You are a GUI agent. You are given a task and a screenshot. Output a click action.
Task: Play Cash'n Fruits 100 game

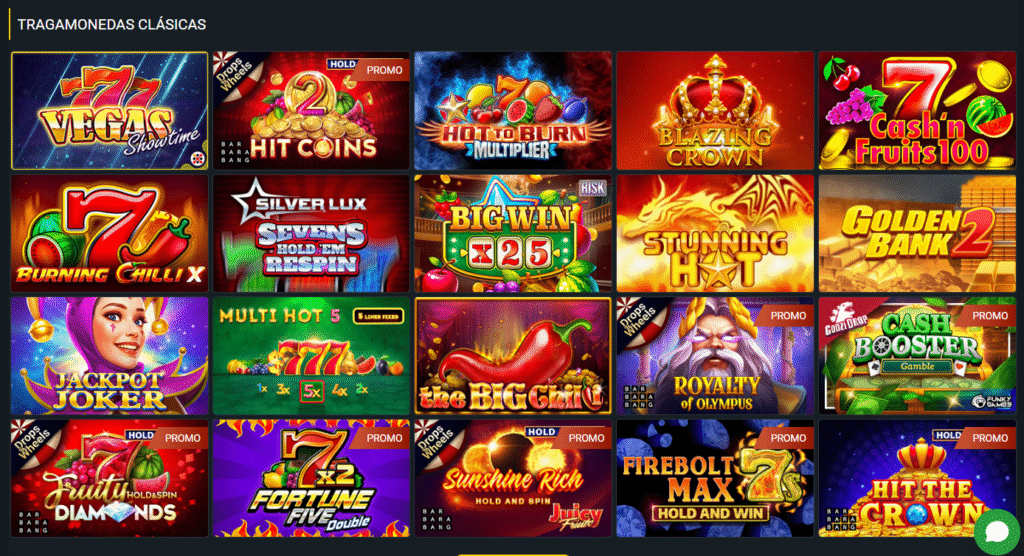(917, 111)
